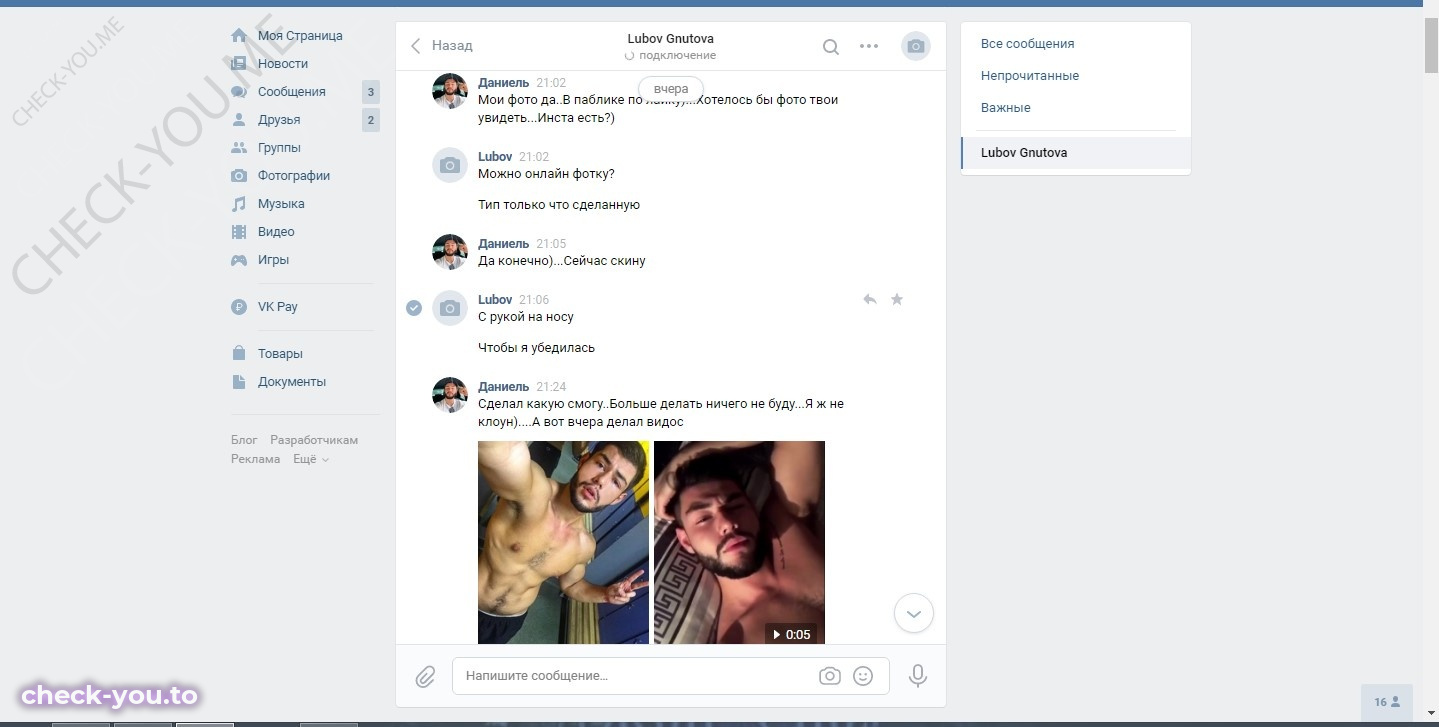The width and height of the screenshot is (1439, 727).
Task: Play the 0:05 video attachment
Action: click(739, 542)
